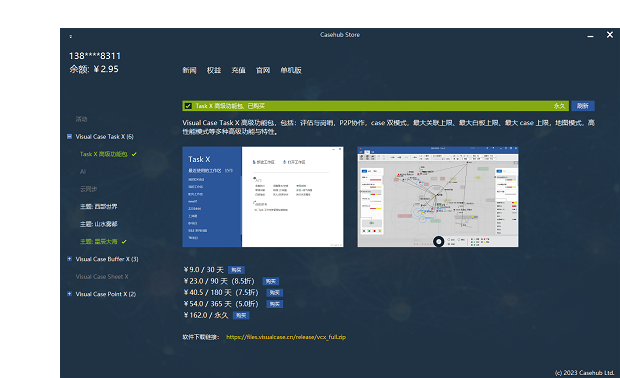The image size is (620, 378).
Task: Open the vcx_full.zip download link
Action: tap(286, 337)
